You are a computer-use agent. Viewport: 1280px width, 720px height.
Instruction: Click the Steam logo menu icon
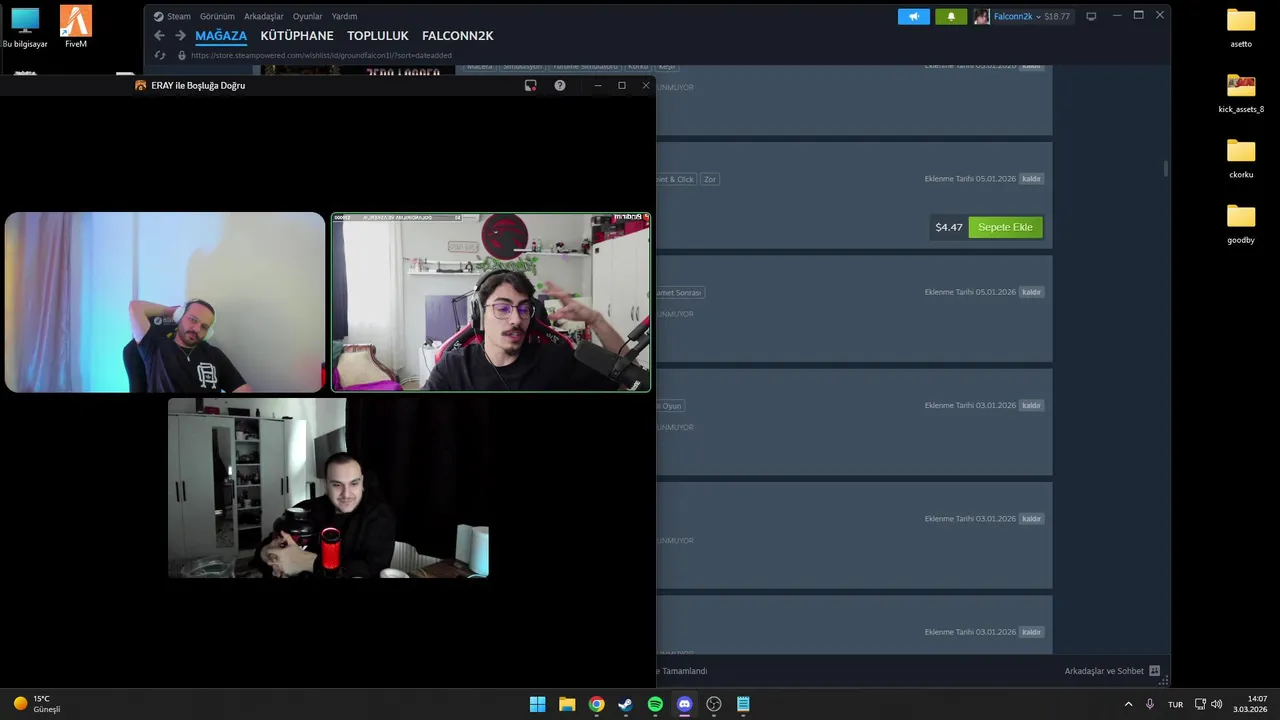click(x=158, y=16)
